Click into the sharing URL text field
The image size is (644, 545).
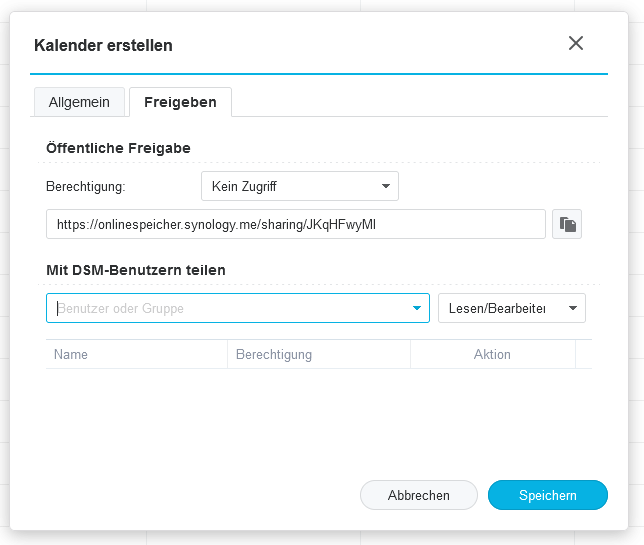point(296,224)
